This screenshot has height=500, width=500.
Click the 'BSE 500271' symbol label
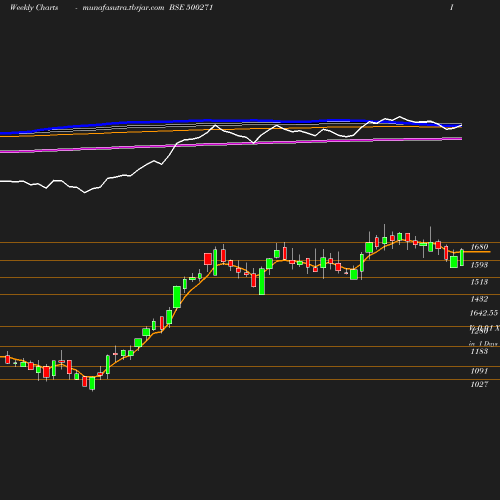[x=191, y=7]
